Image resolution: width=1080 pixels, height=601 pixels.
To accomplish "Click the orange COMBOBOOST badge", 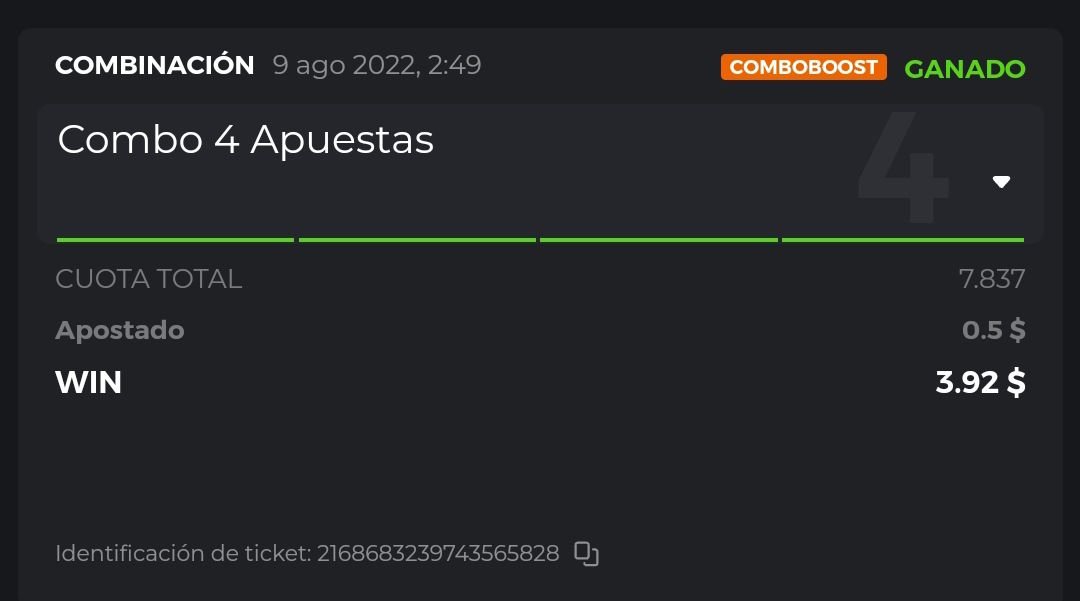I will (803, 67).
